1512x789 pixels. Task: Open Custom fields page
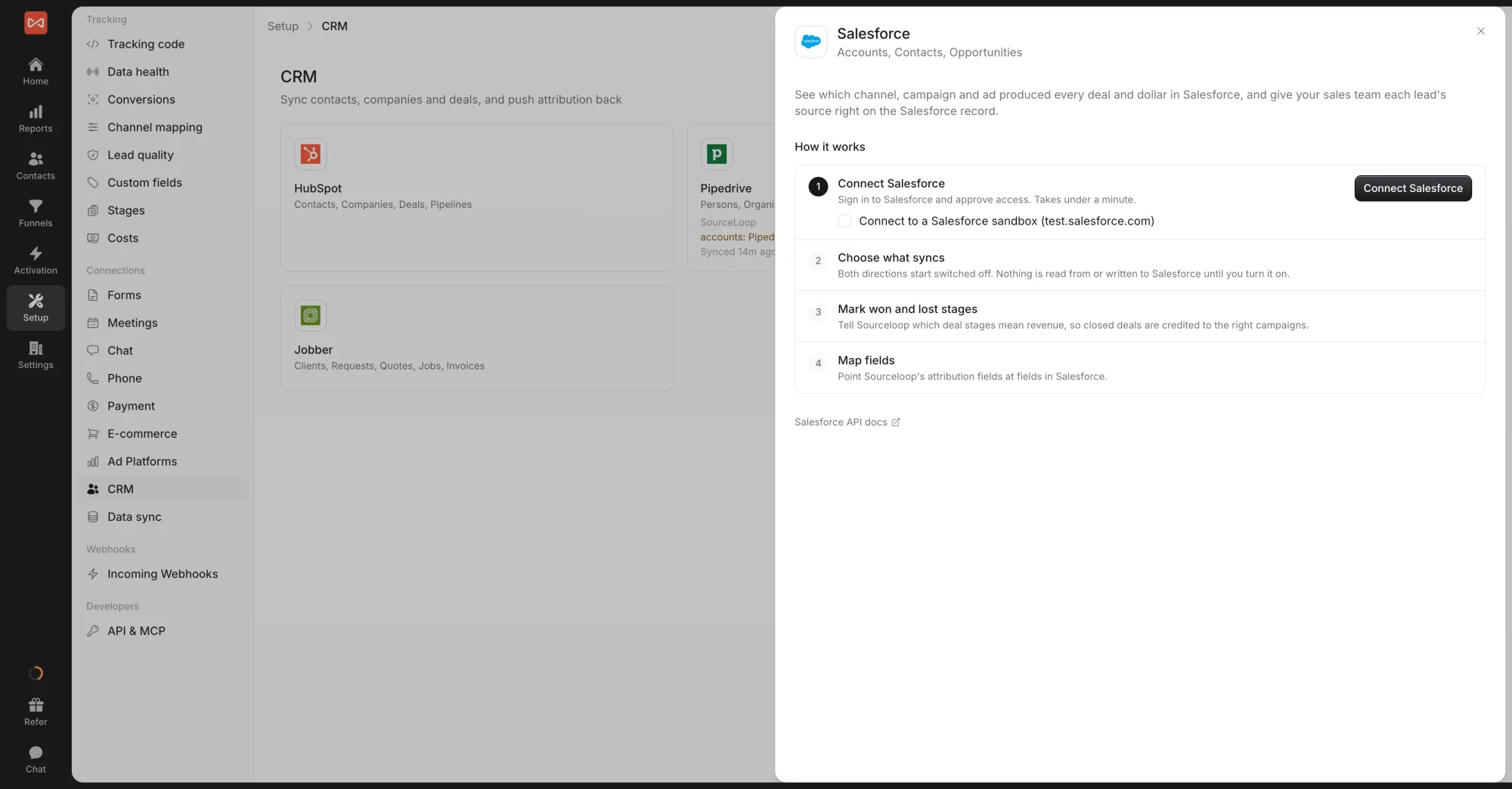[163, 182]
